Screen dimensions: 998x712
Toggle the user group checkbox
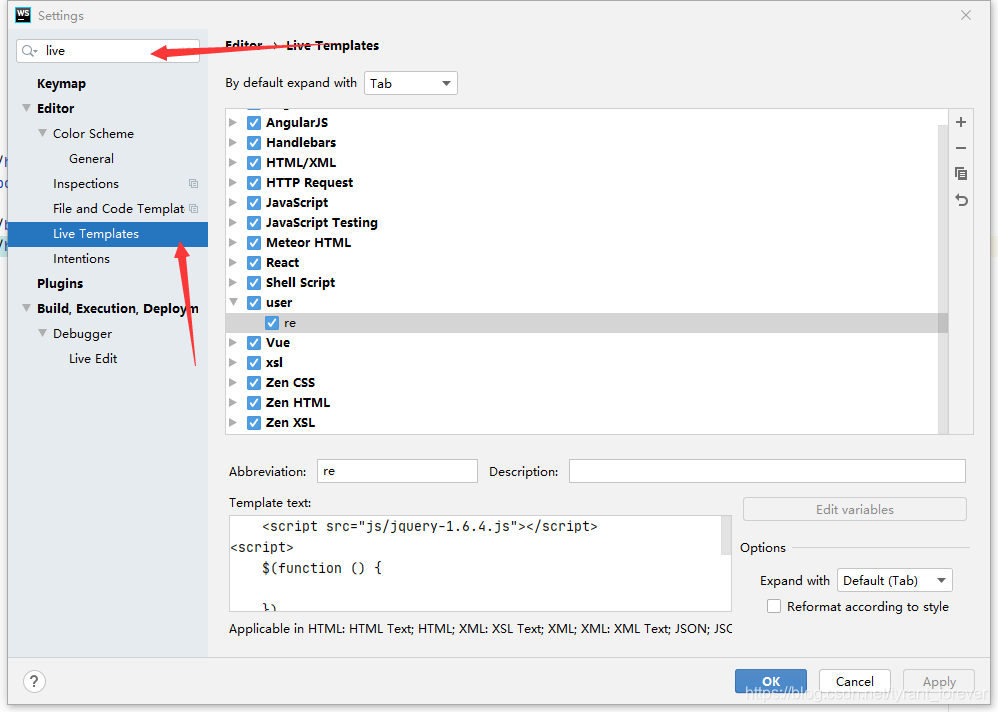pyautogui.click(x=254, y=303)
